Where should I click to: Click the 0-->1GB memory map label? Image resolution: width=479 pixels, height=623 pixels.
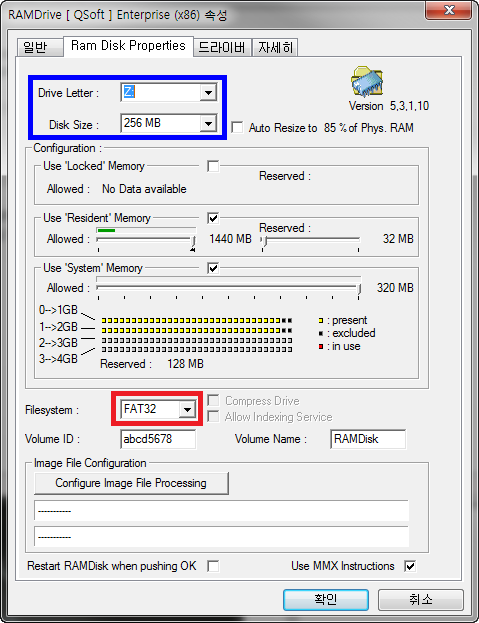click(58, 310)
